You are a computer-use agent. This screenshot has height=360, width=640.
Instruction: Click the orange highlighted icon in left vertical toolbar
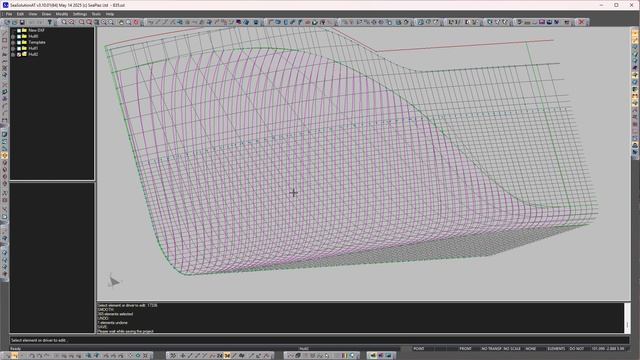[4, 156]
